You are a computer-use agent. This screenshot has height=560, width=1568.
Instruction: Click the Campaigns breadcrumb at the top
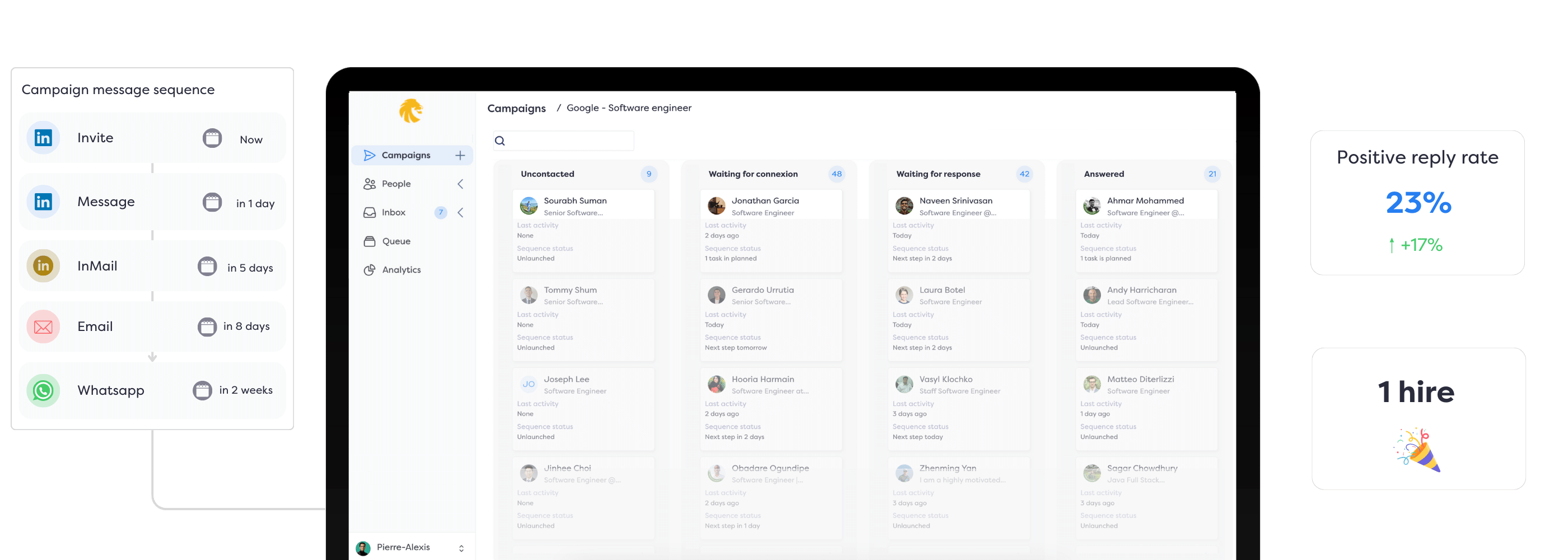point(517,108)
